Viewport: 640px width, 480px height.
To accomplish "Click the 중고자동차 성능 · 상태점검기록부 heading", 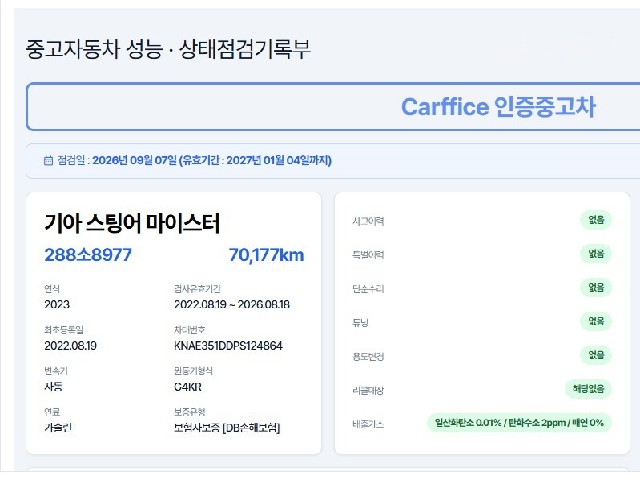I will [168, 49].
